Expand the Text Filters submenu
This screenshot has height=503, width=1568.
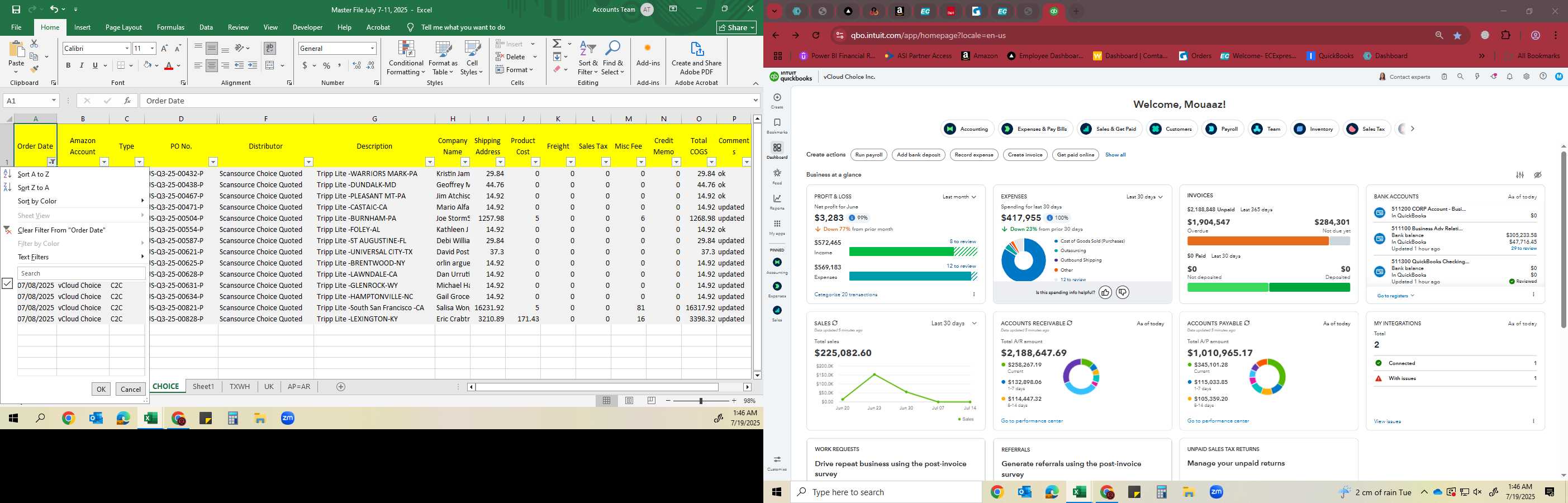pos(74,257)
